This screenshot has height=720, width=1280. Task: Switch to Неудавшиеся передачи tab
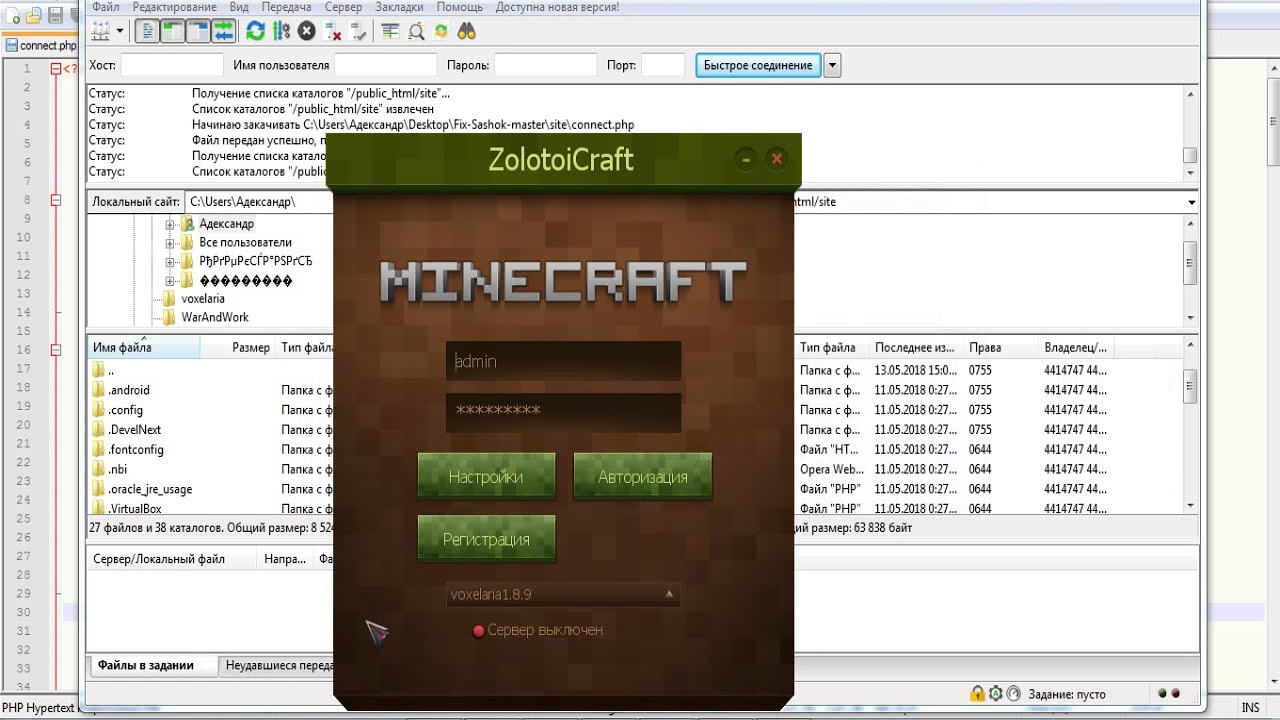coord(278,665)
